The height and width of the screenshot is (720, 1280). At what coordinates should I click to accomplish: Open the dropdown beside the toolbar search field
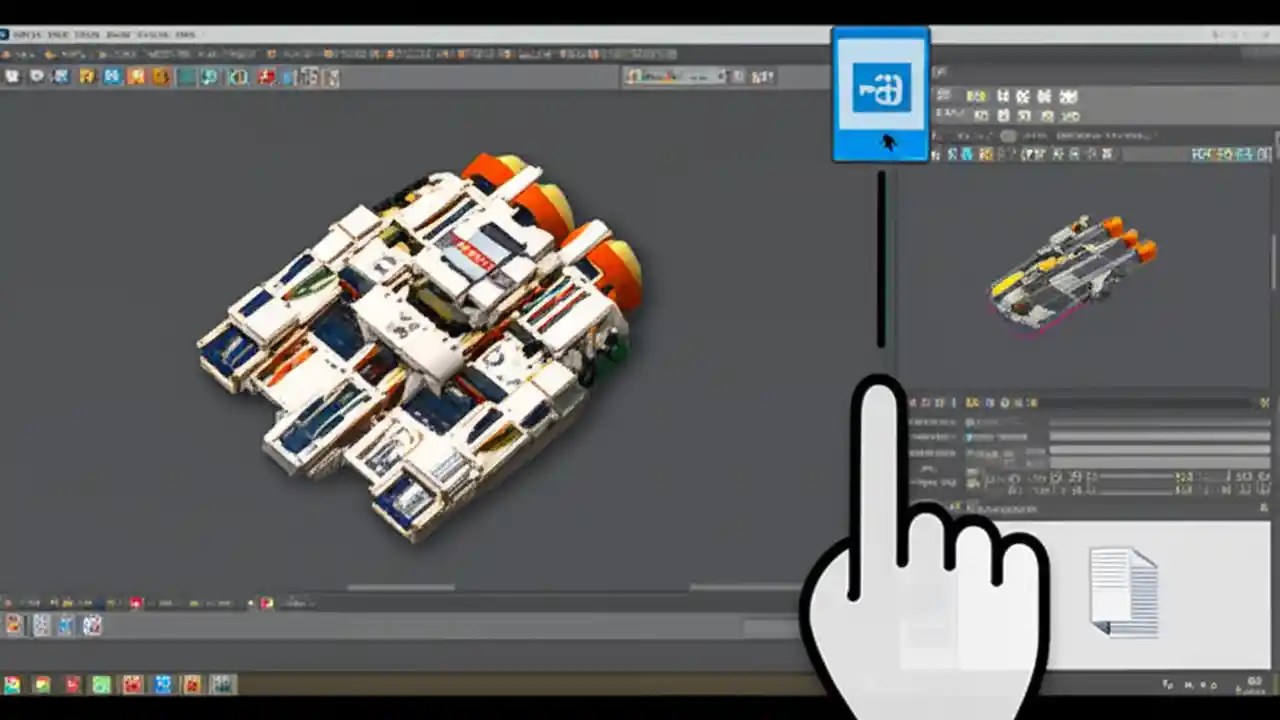coord(722,75)
